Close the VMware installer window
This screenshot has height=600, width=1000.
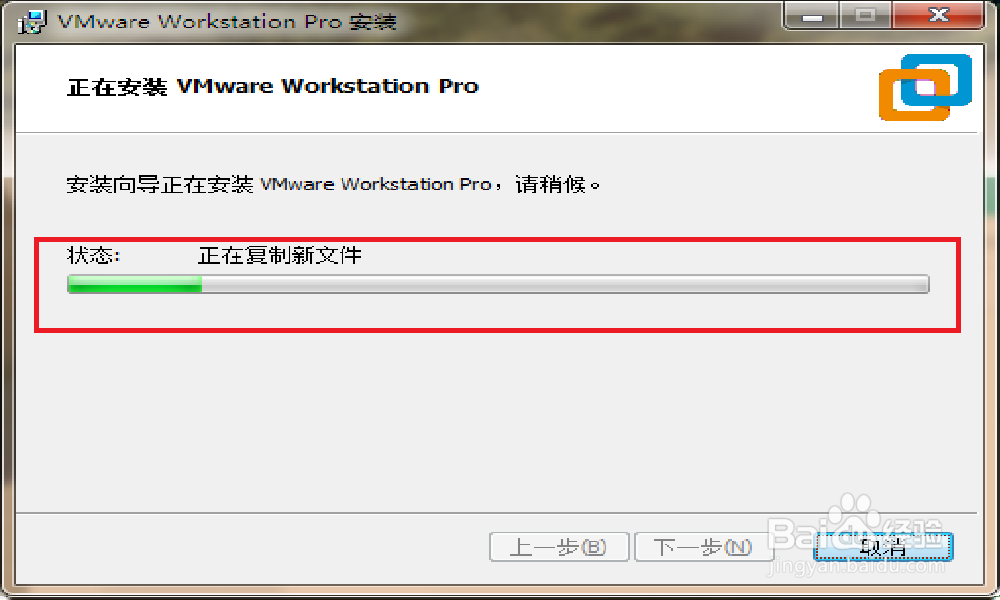[x=938, y=15]
